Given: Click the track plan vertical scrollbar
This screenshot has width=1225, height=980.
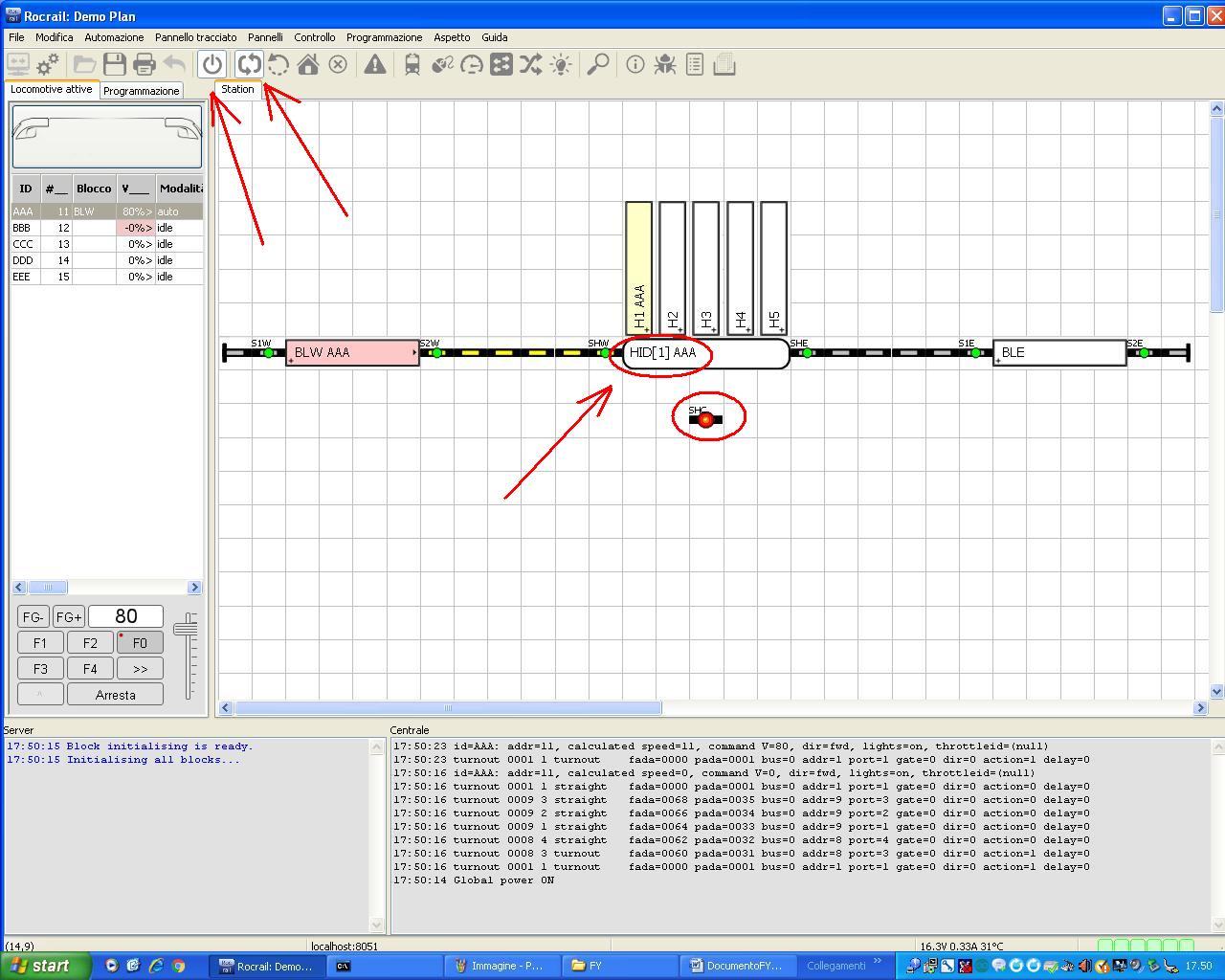Looking at the screenshot, I should point(1216,214).
